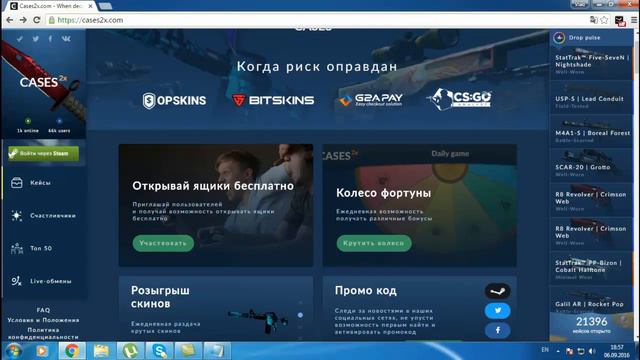Image resolution: width=640 pixels, height=360 pixels.
Task: Click the Steam icon in Промо код card
Action: pyautogui.click(x=498, y=291)
